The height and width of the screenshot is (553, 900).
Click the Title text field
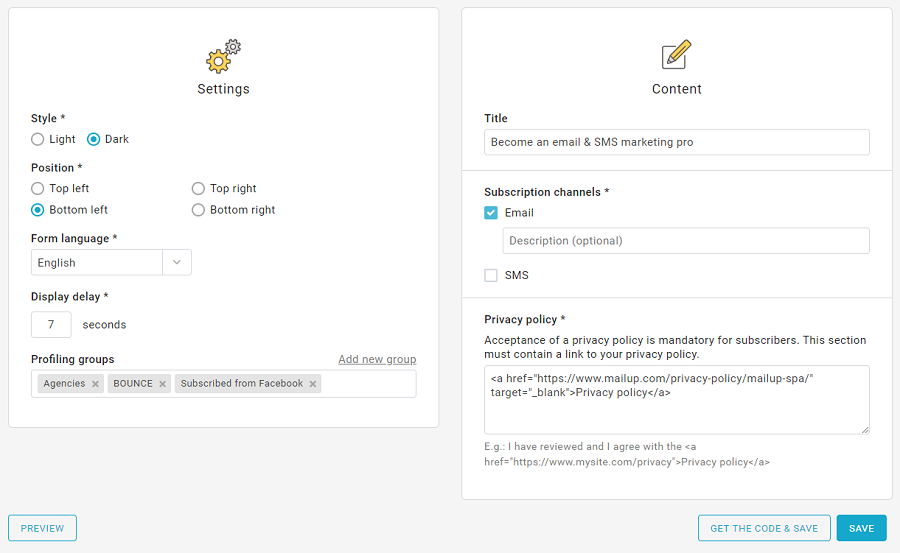pos(676,142)
